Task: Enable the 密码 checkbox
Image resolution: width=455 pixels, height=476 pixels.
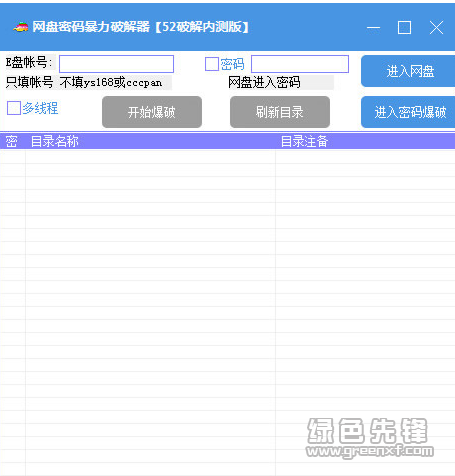Action: coord(211,64)
